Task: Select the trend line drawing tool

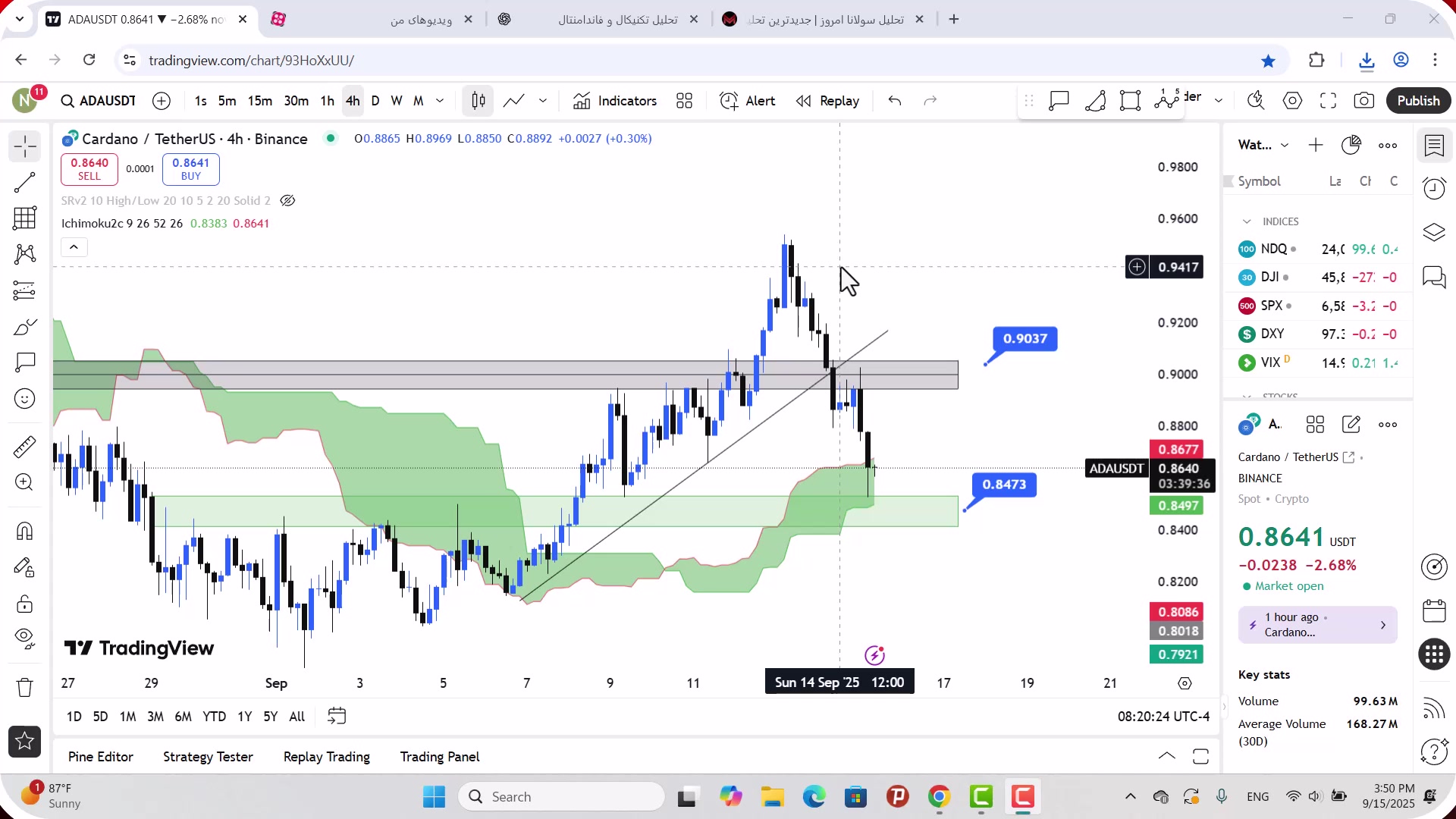Action: (25, 182)
